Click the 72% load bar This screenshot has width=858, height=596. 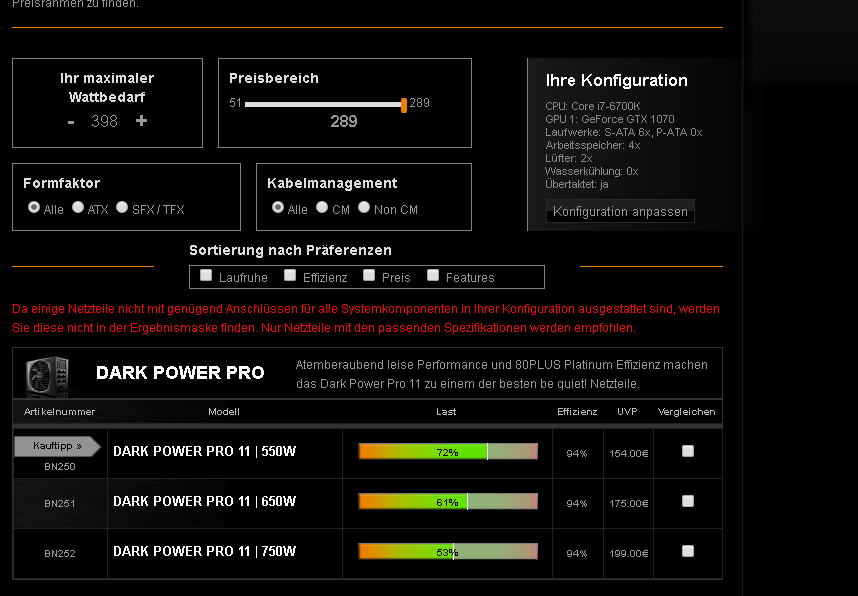pos(448,452)
